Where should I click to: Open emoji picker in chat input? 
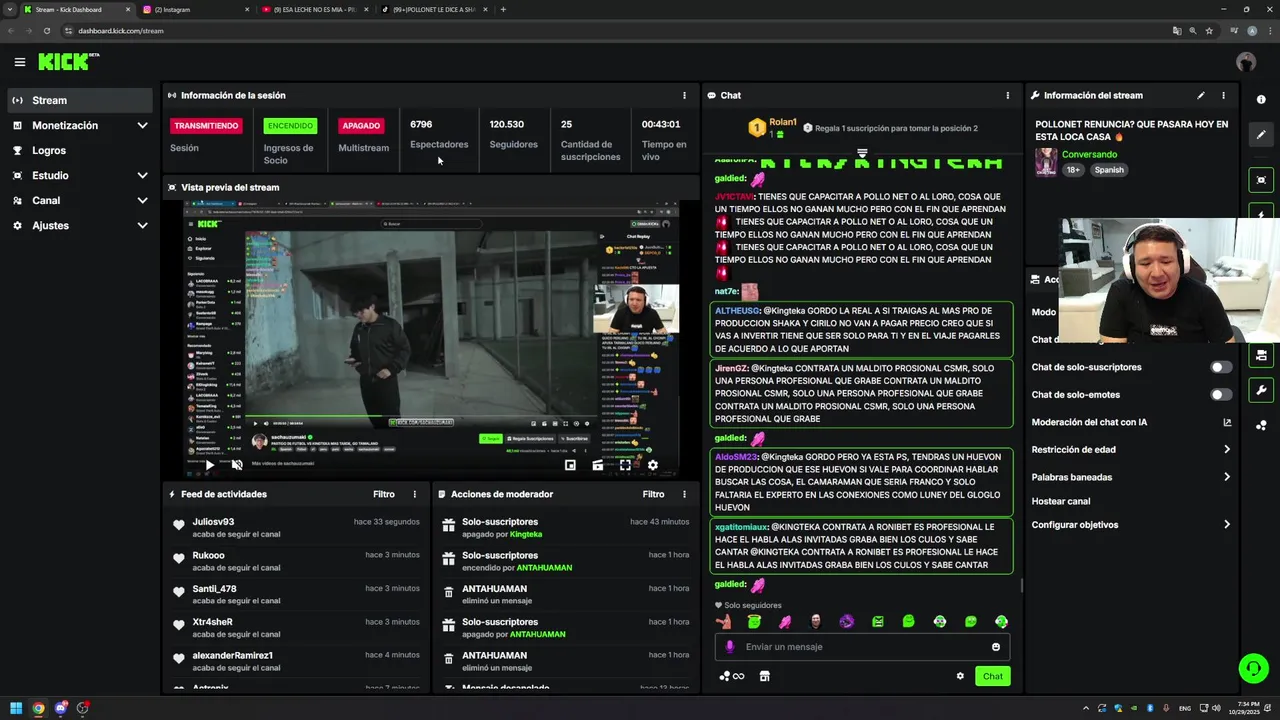995,647
